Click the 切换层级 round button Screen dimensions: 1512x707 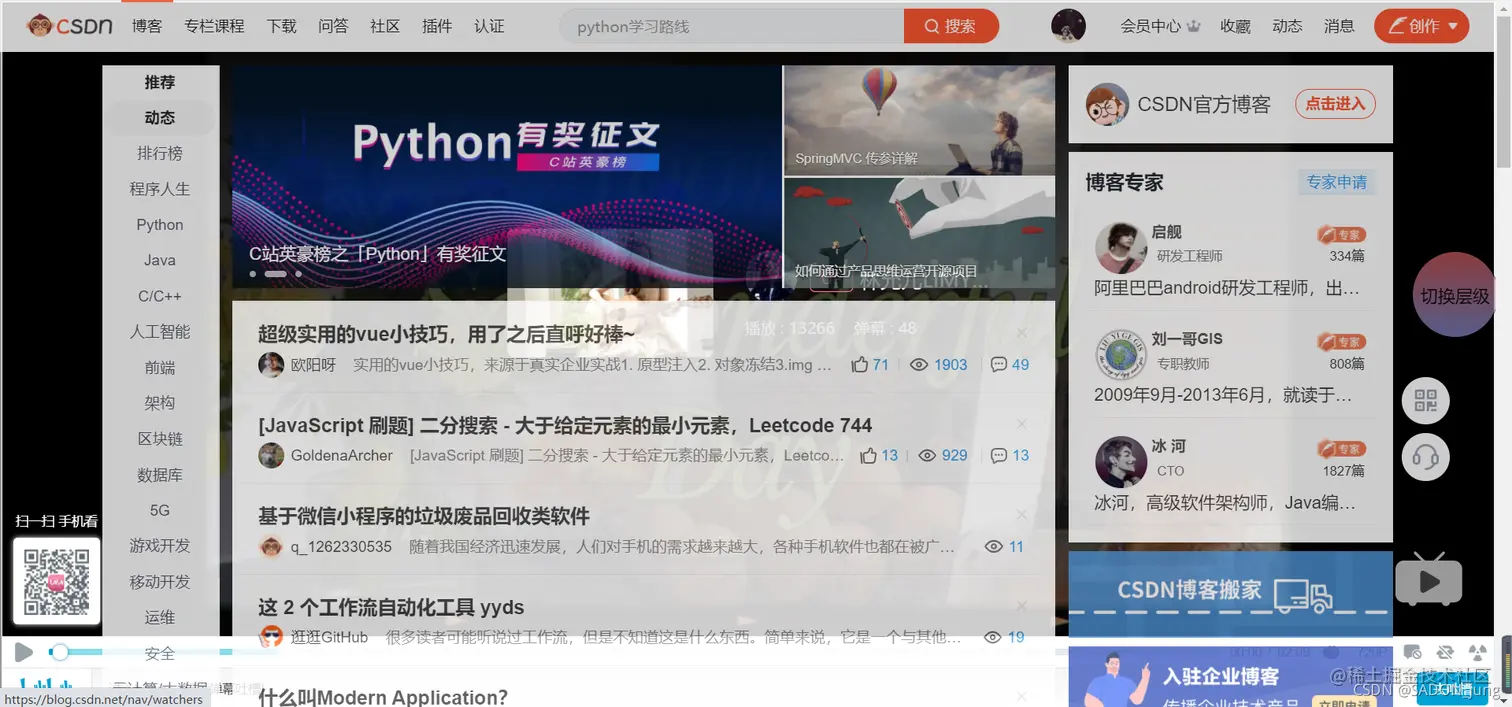(x=1454, y=296)
